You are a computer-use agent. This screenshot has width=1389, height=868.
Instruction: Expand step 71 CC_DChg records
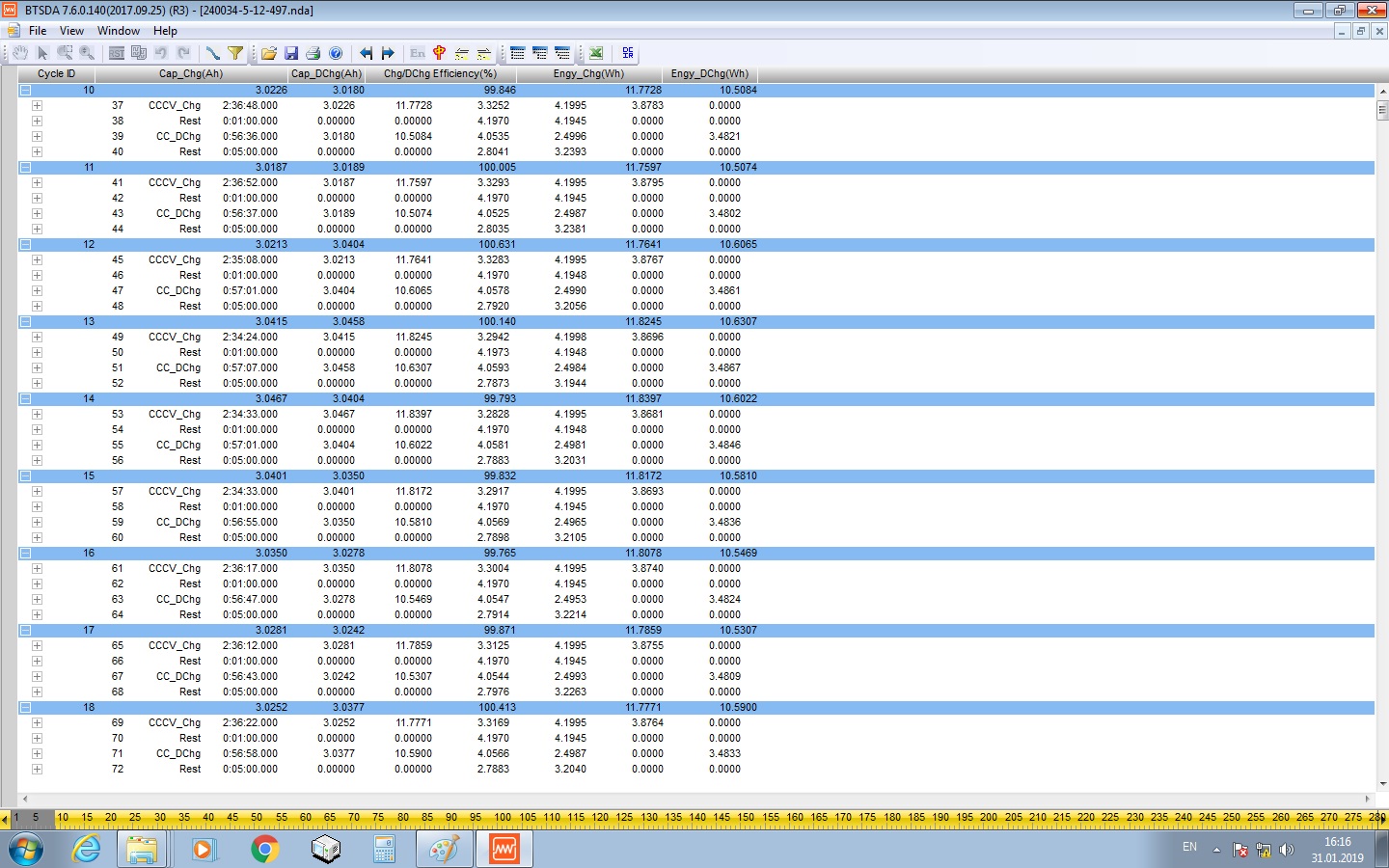coord(37,753)
